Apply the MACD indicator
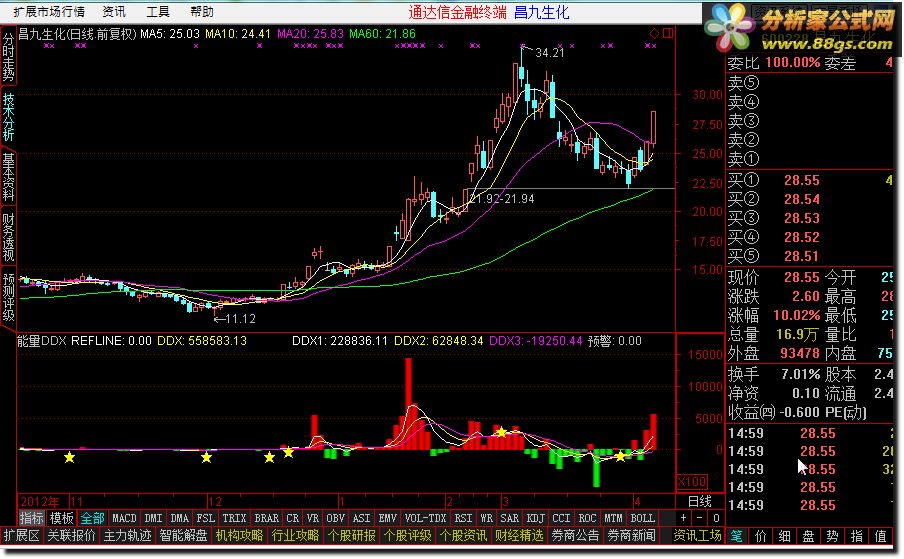904x559 pixels. (x=124, y=518)
